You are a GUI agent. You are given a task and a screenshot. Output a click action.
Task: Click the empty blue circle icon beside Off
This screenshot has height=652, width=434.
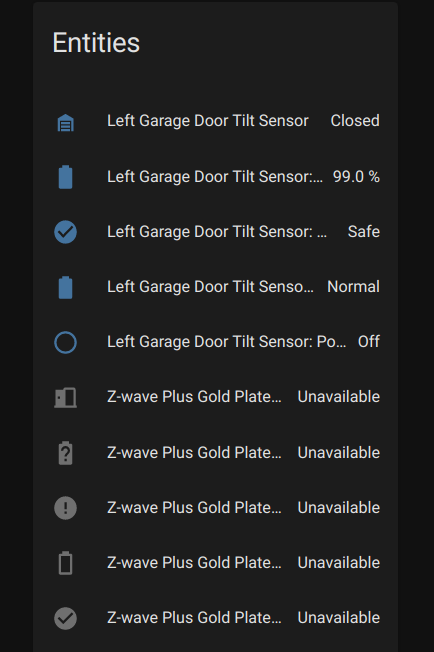point(65,343)
